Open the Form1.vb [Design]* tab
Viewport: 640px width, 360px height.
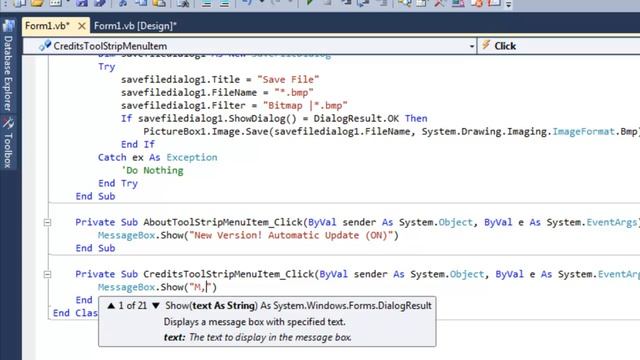click(x=135, y=26)
